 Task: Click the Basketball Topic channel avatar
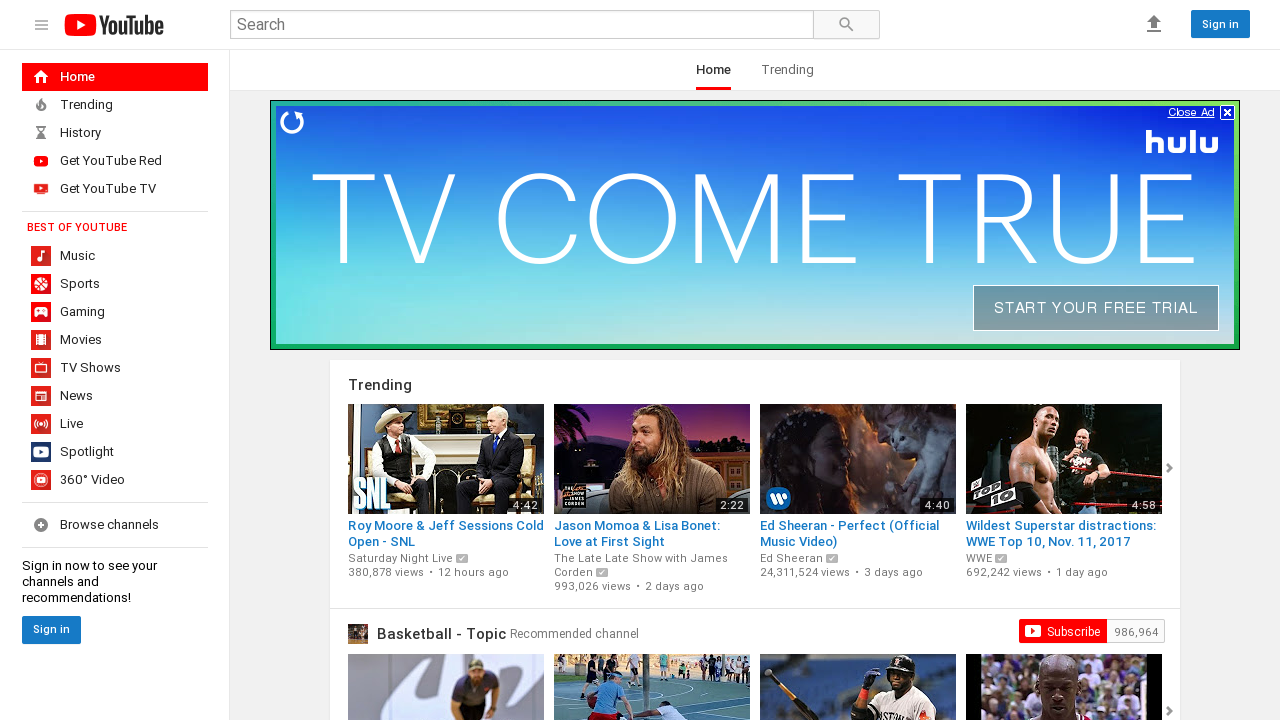coord(358,634)
